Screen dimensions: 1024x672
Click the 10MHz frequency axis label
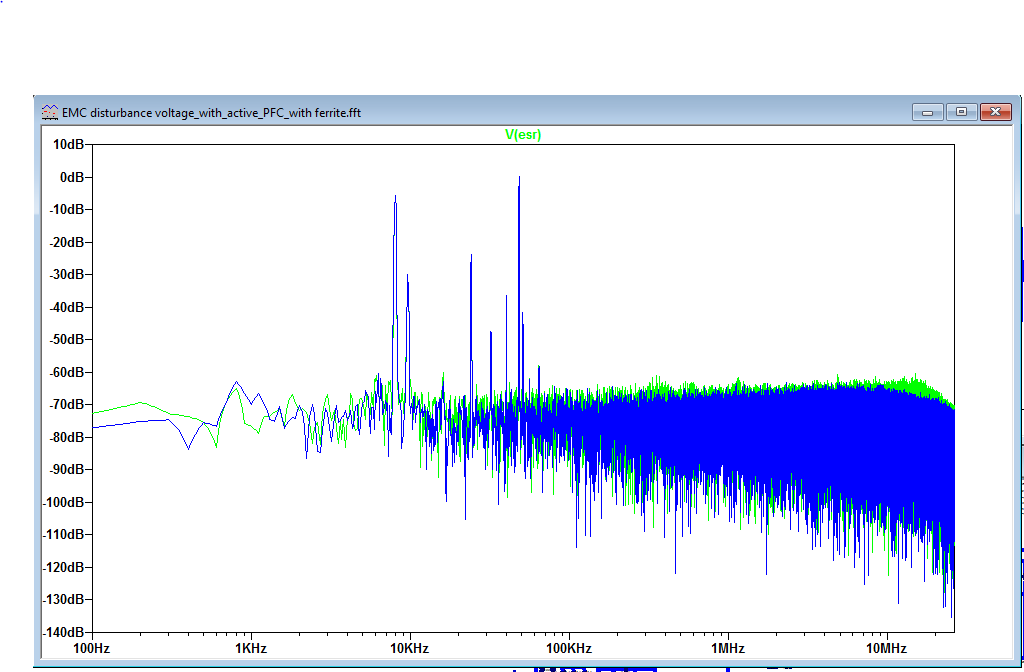(x=886, y=648)
